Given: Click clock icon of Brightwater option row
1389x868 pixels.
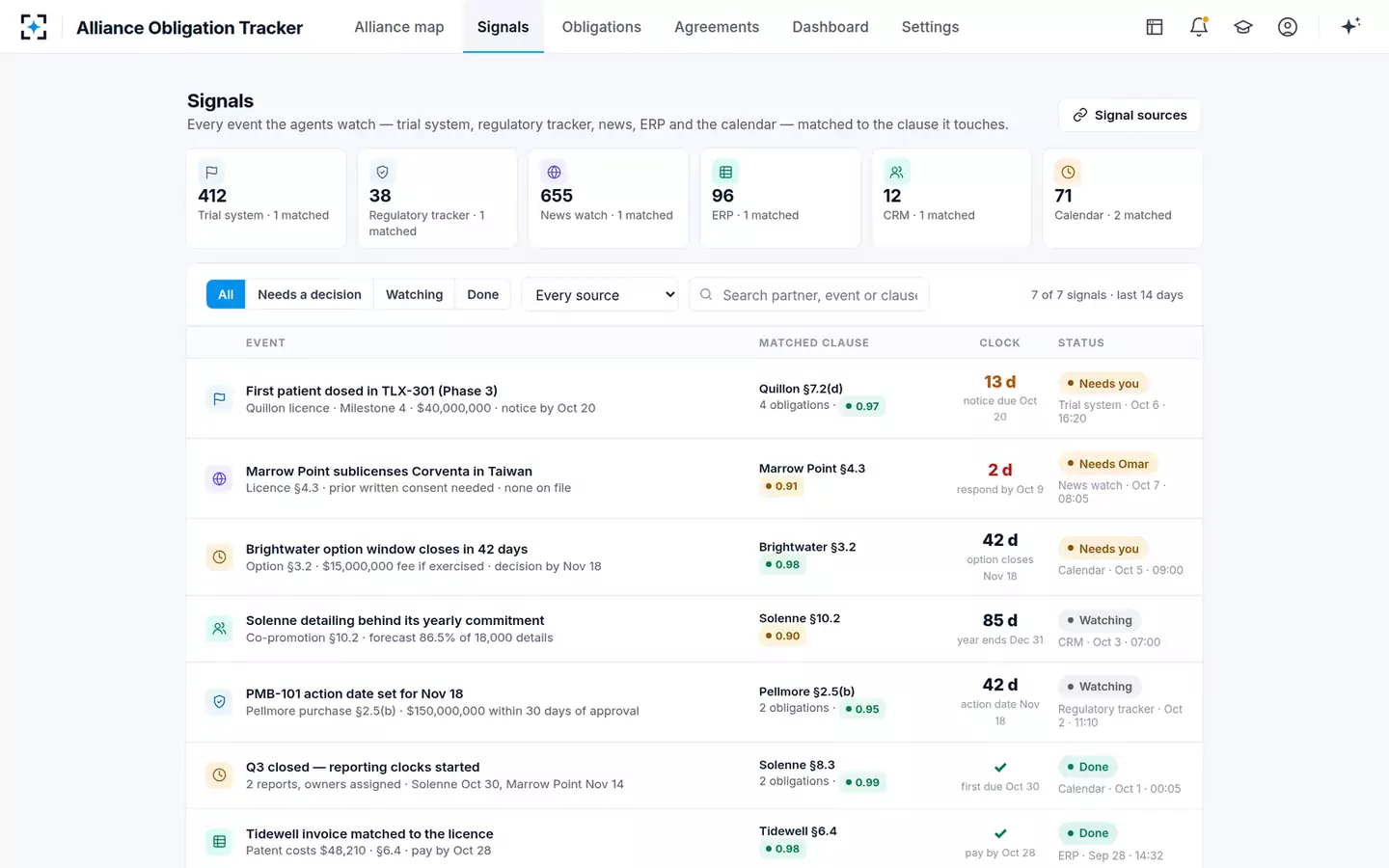Looking at the screenshot, I should click(x=220, y=556).
